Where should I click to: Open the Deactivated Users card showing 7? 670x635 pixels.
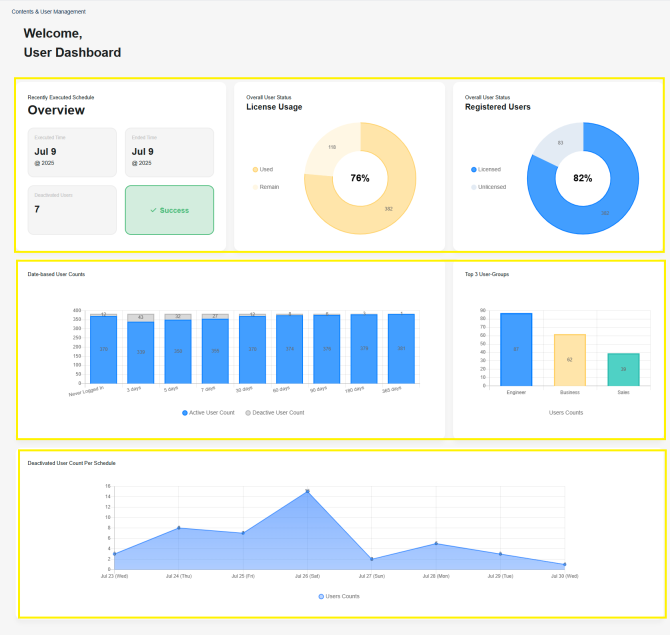72,210
